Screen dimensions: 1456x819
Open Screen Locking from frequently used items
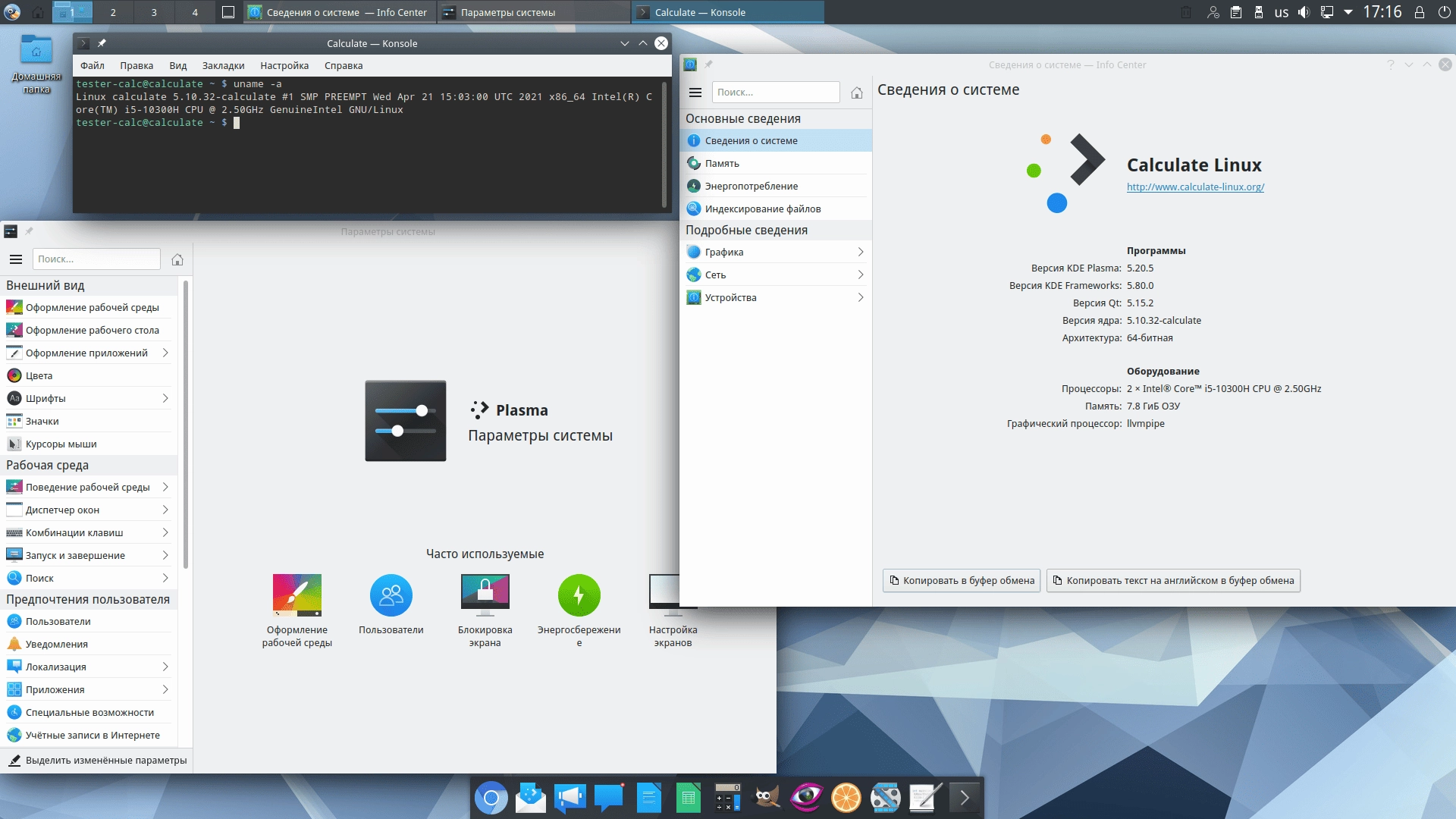tap(485, 610)
